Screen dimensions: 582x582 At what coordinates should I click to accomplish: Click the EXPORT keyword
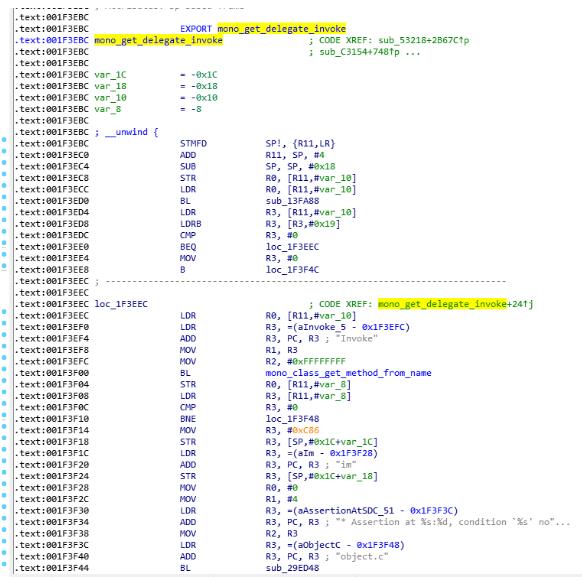tap(196, 29)
